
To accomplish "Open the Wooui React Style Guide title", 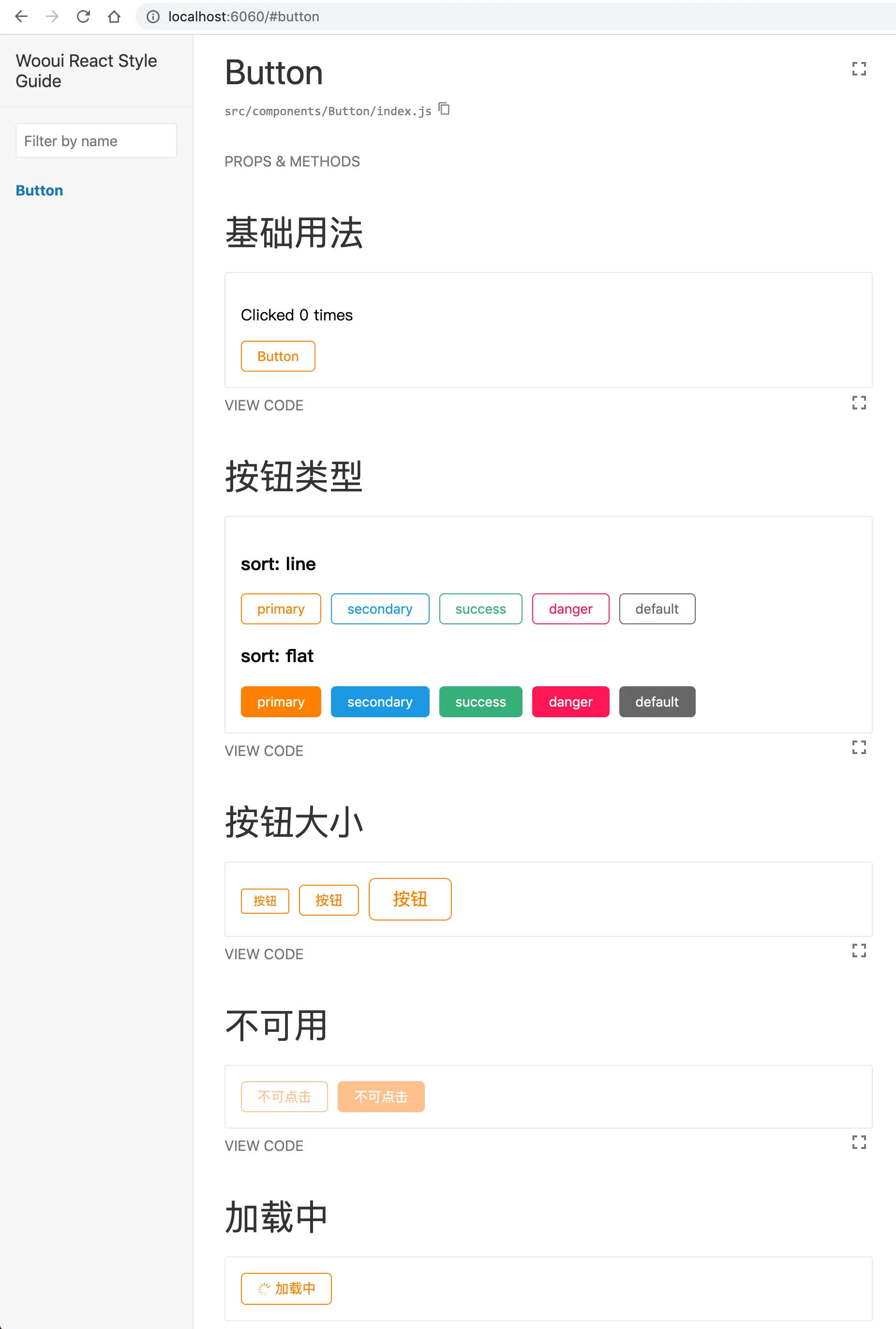I will (86, 71).
